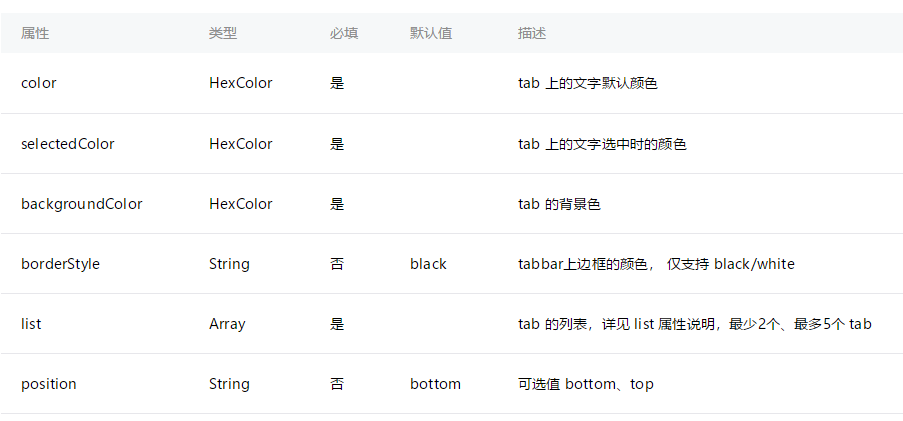Click the backgroundColor property name
Screen dimensions: 903x421
point(82,204)
